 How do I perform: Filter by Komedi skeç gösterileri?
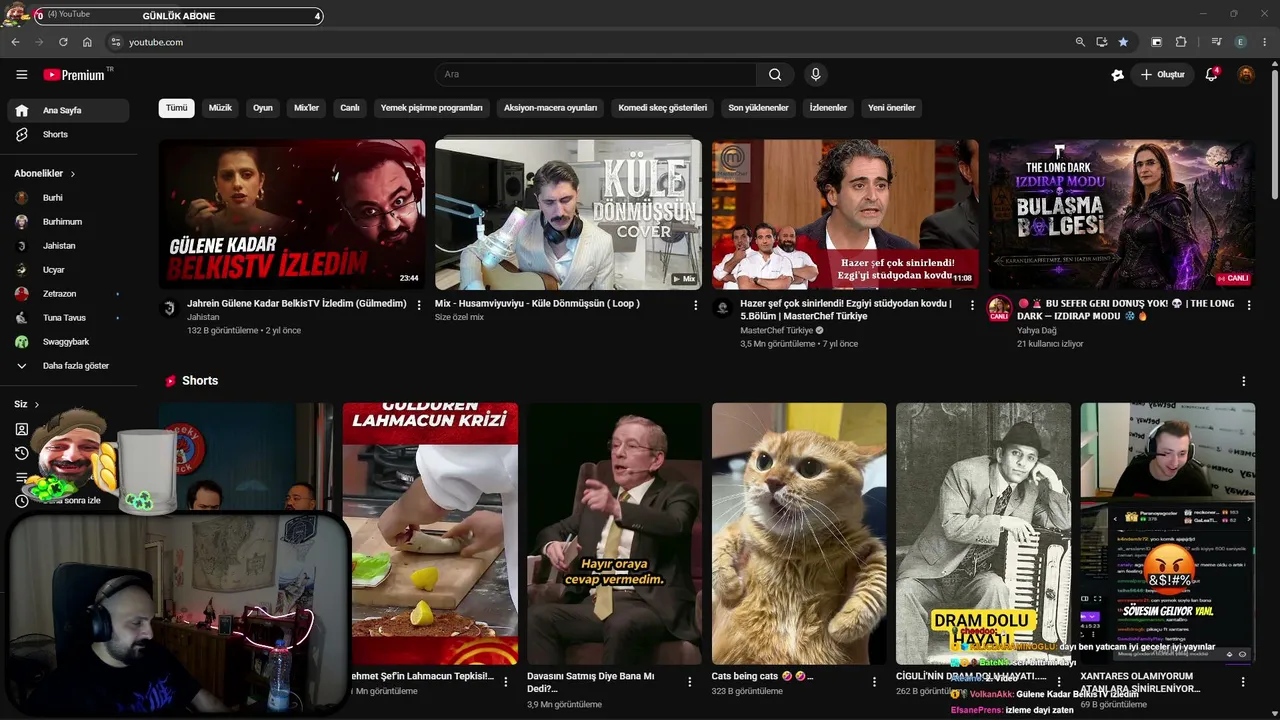(663, 108)
